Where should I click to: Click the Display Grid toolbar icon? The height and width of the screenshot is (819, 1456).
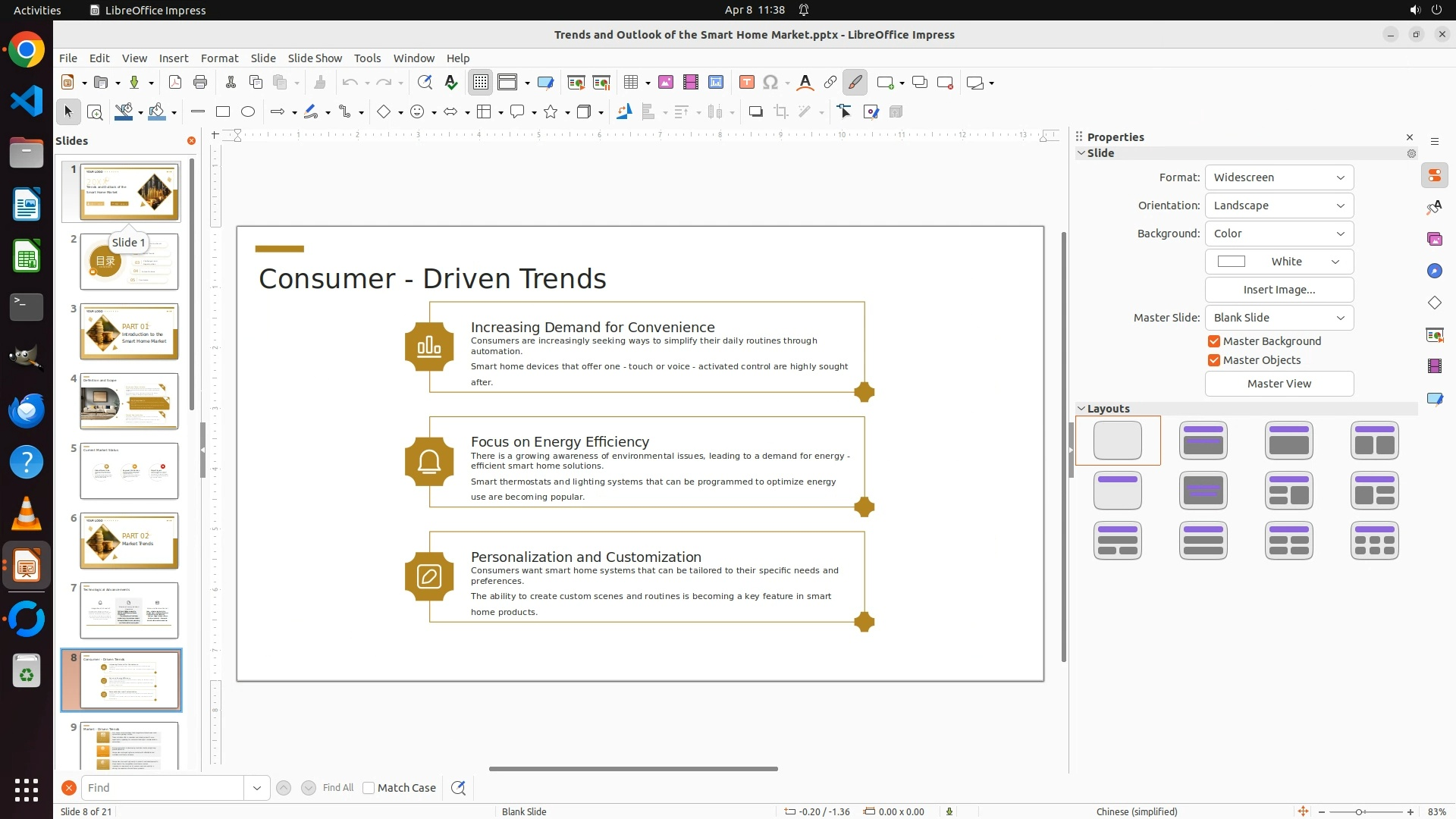pos(481,83)
